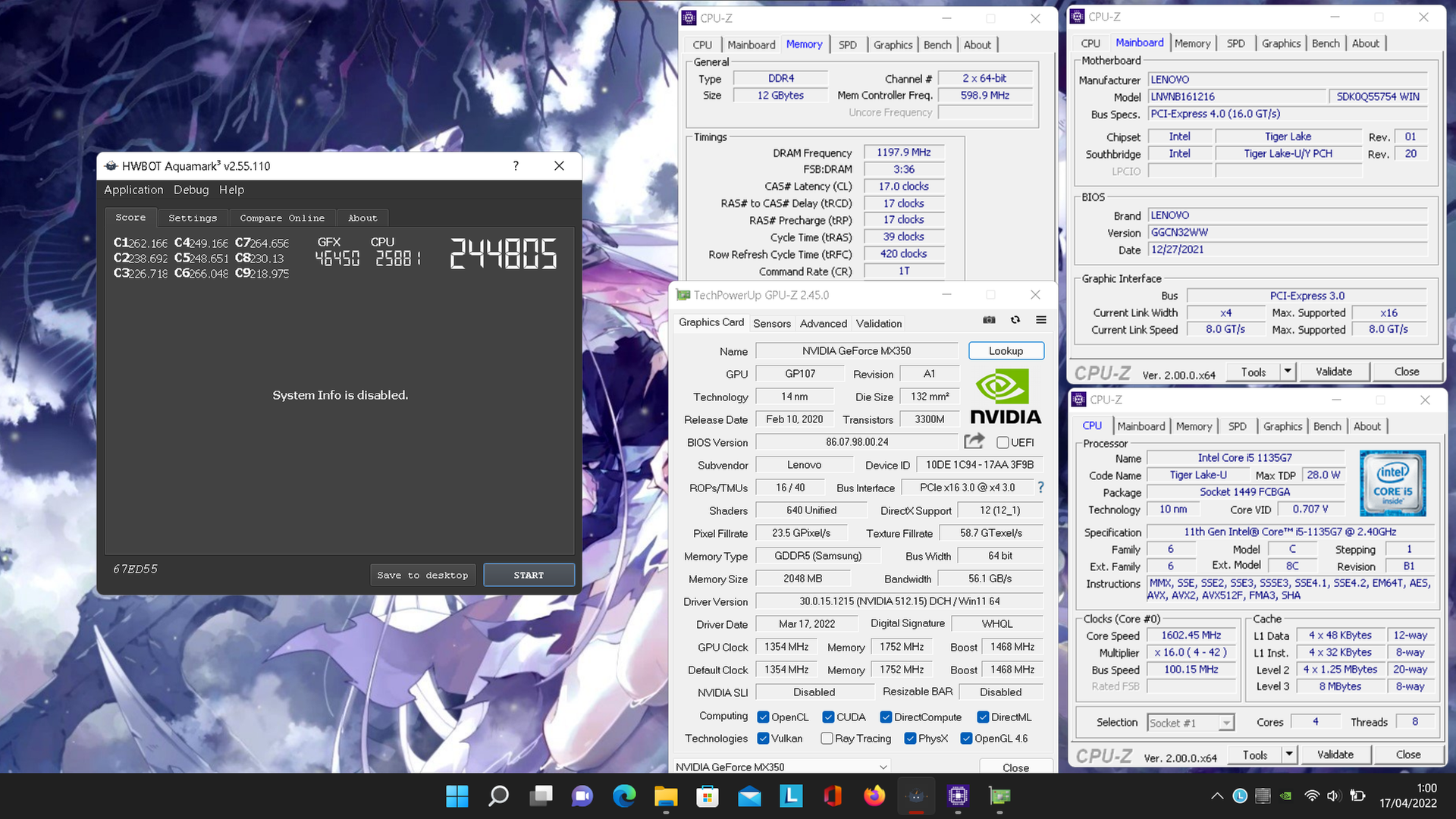Open the Lenovo L app on the taskbar
This screenshot has height=819, width=1456.
tap(791, 796)
